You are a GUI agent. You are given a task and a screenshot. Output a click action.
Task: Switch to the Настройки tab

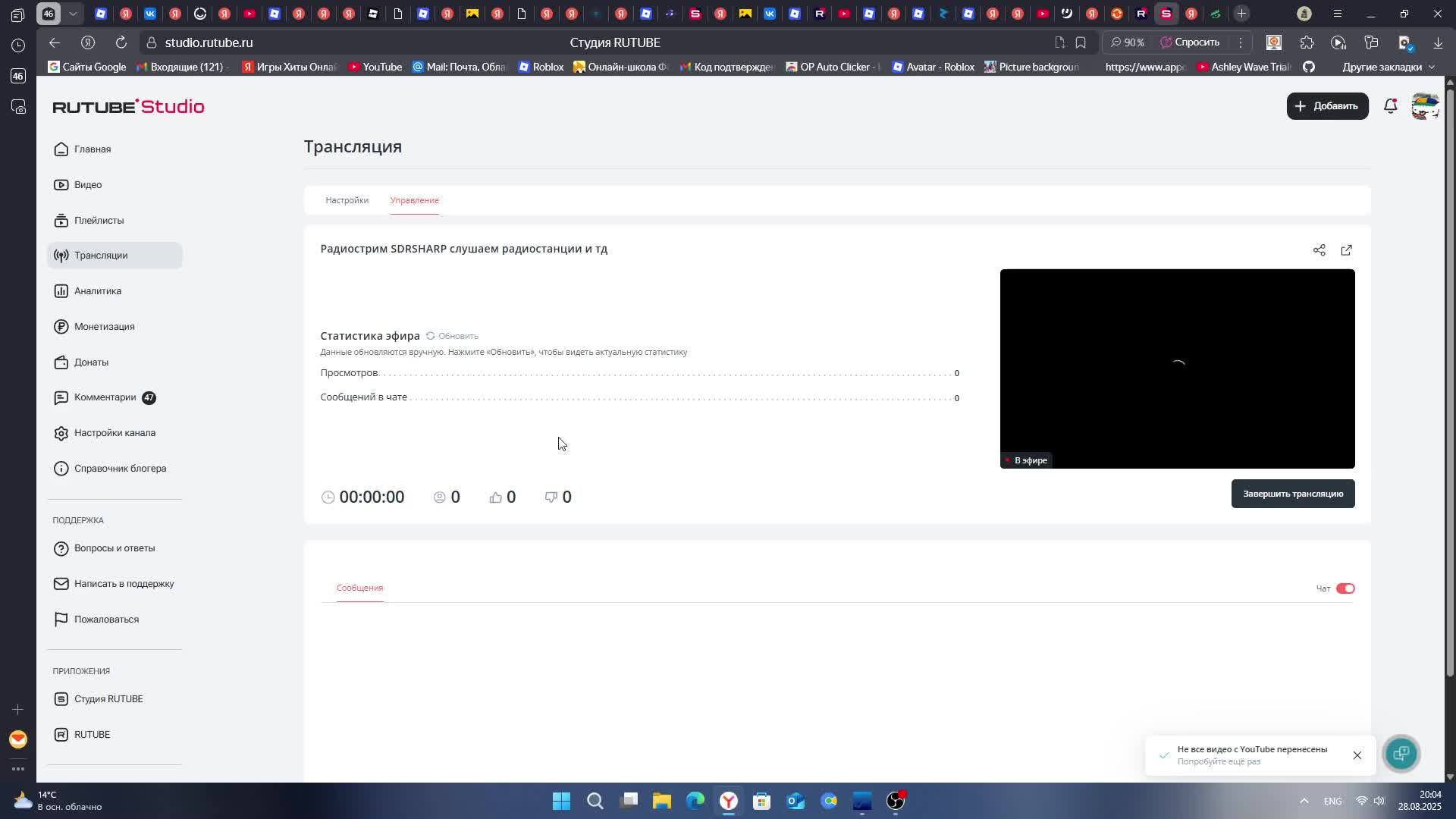click(347, 200)
